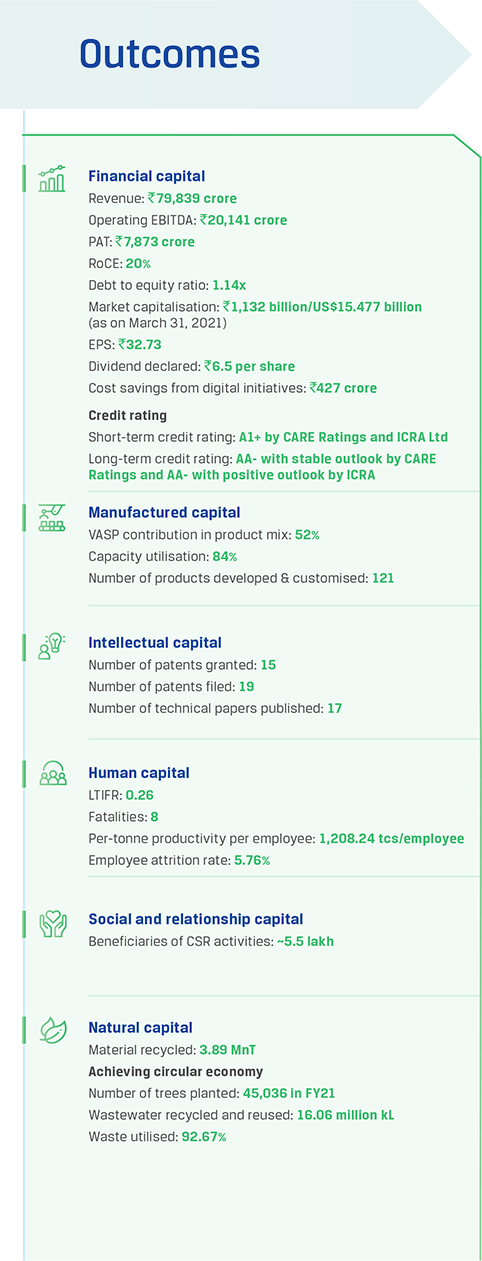
Task: Click the Natural capital leaf icon
Action: (52, 1030)
